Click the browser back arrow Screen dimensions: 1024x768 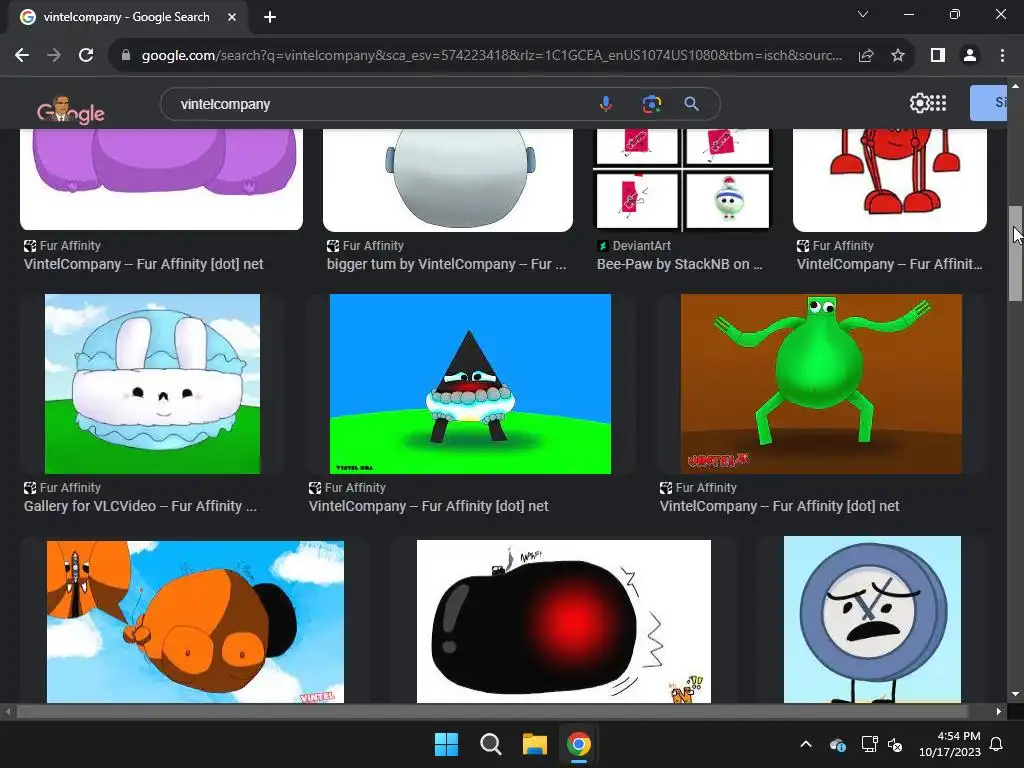tap(22, 56)
